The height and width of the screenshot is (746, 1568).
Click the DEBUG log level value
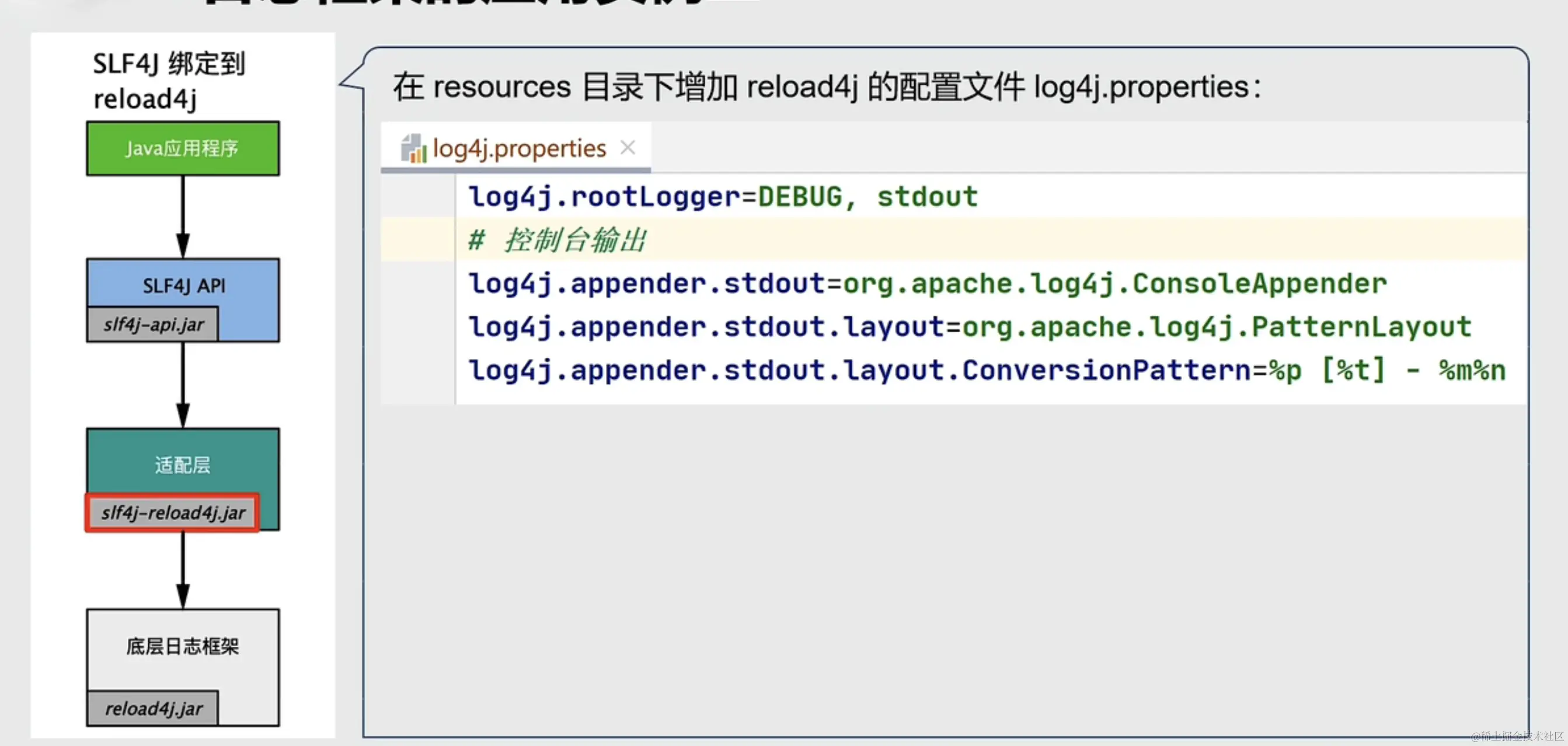pyautogui.click(x=800, y=197)
